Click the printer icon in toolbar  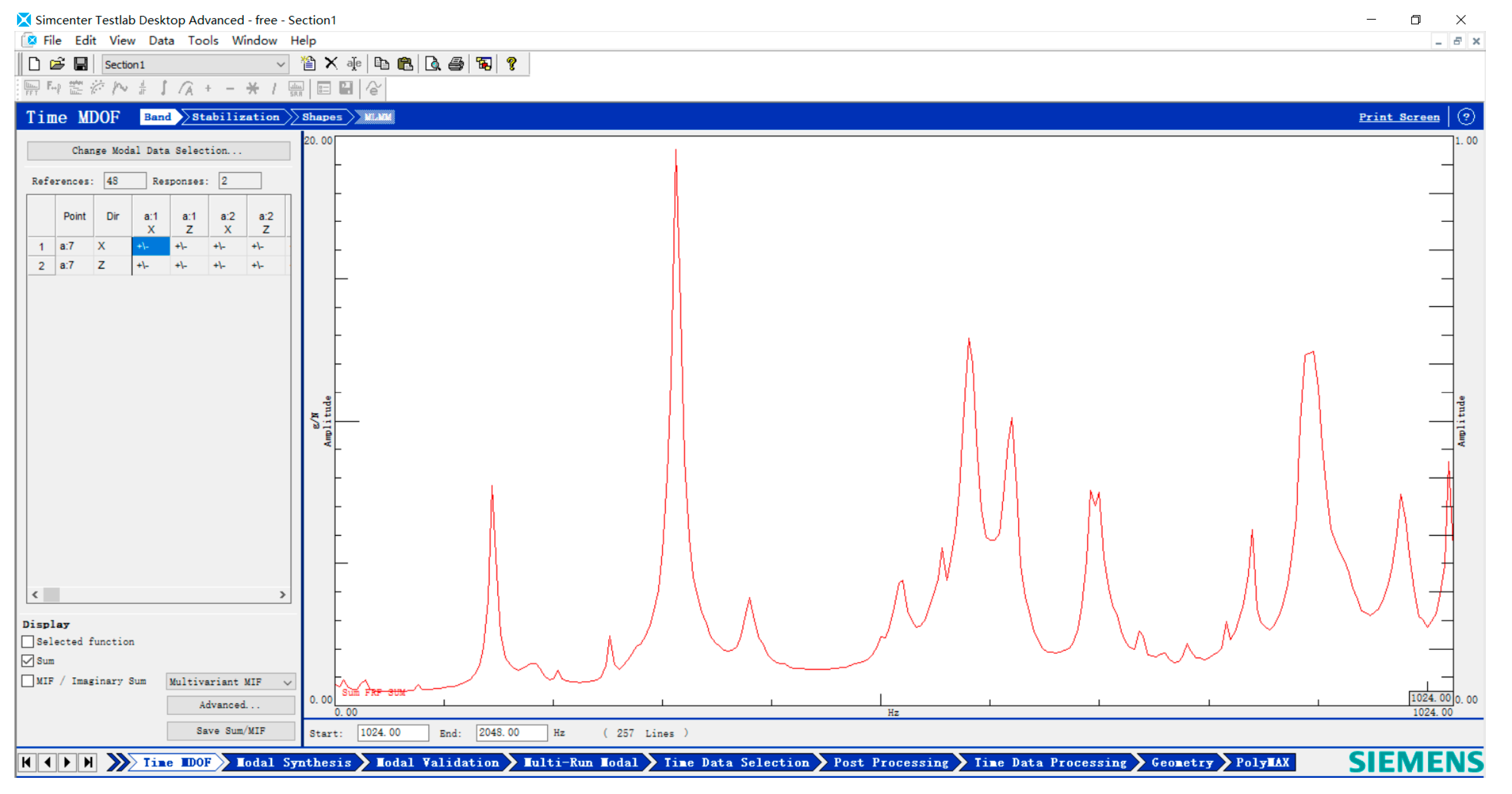pyautogui.click(x=456, y=64)
